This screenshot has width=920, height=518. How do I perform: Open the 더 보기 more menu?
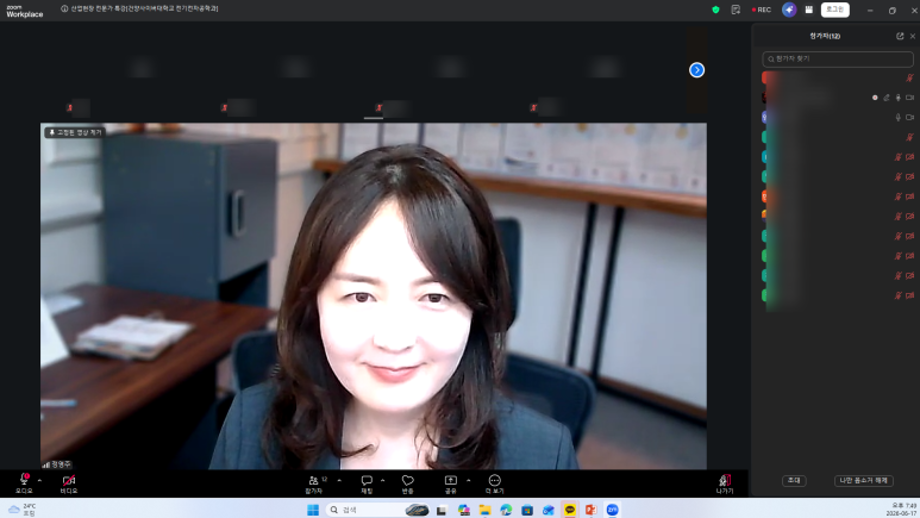coord(495,483)
